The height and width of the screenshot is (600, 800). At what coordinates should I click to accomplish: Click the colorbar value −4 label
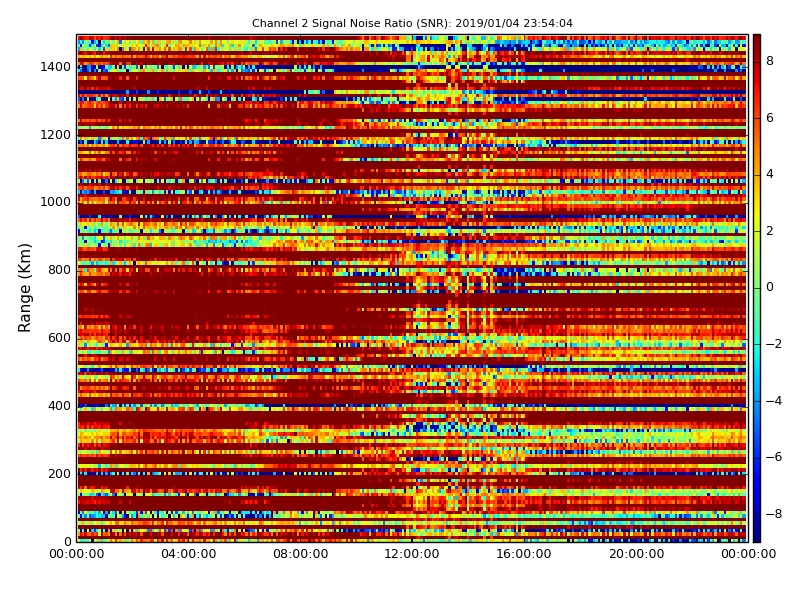774,401
